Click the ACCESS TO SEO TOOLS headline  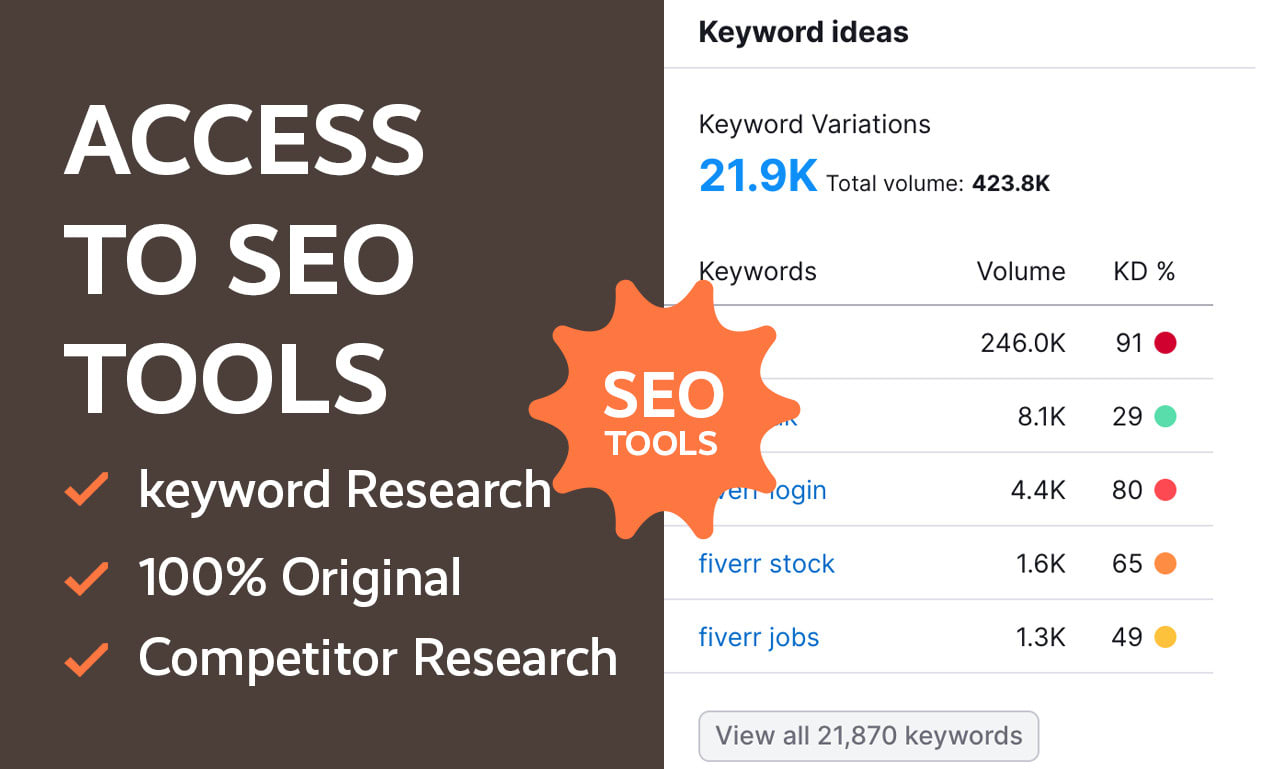point(245,260)
